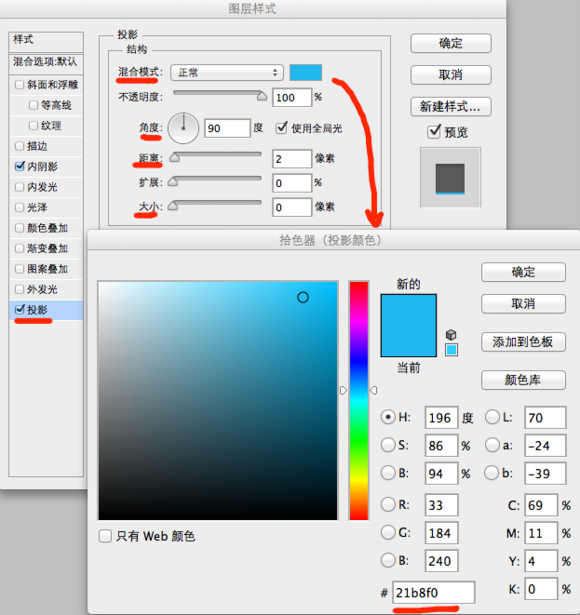Click the 不透明度 opacity slider handle
580x615 pixels.
262,96
